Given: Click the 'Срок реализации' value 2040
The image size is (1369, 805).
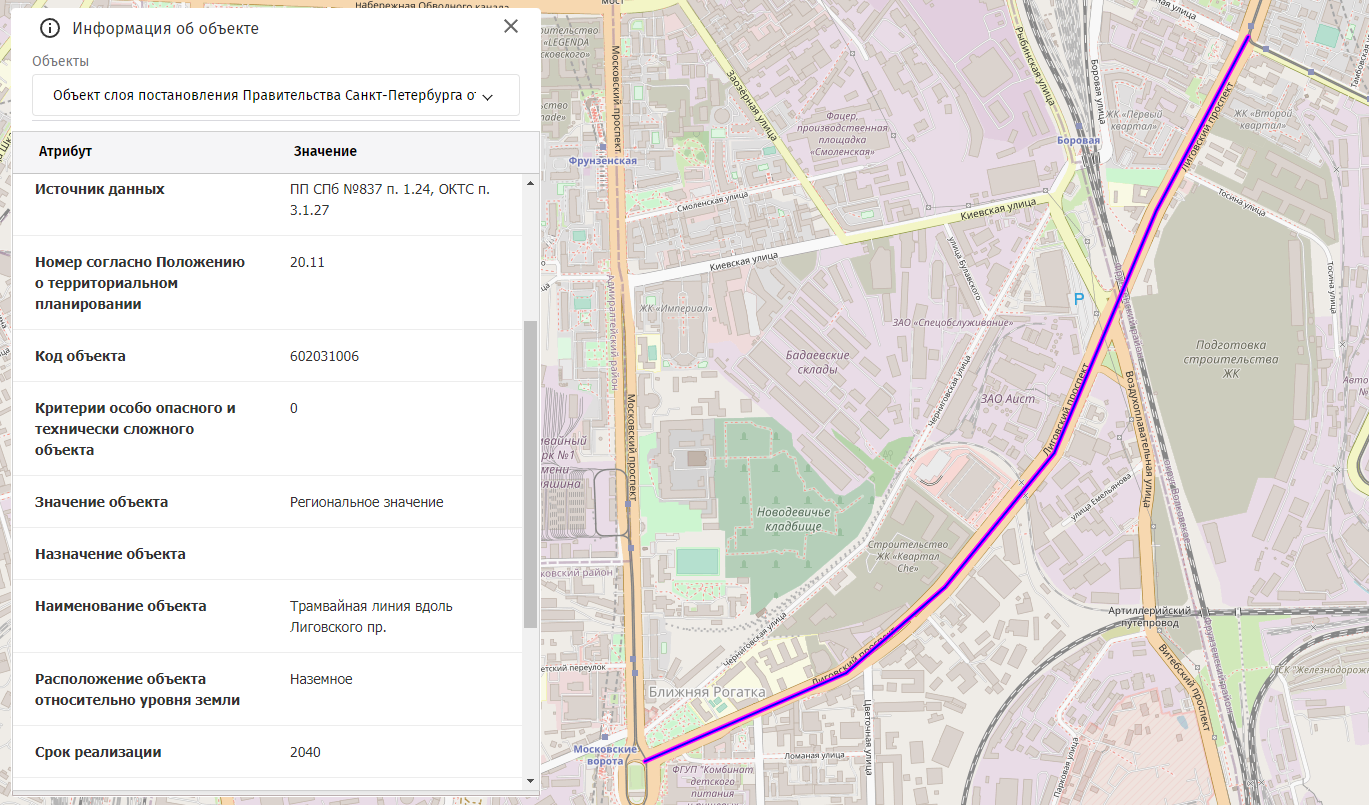Looking at the screenshot, I should pyautogui.click(x=305, y=752).
